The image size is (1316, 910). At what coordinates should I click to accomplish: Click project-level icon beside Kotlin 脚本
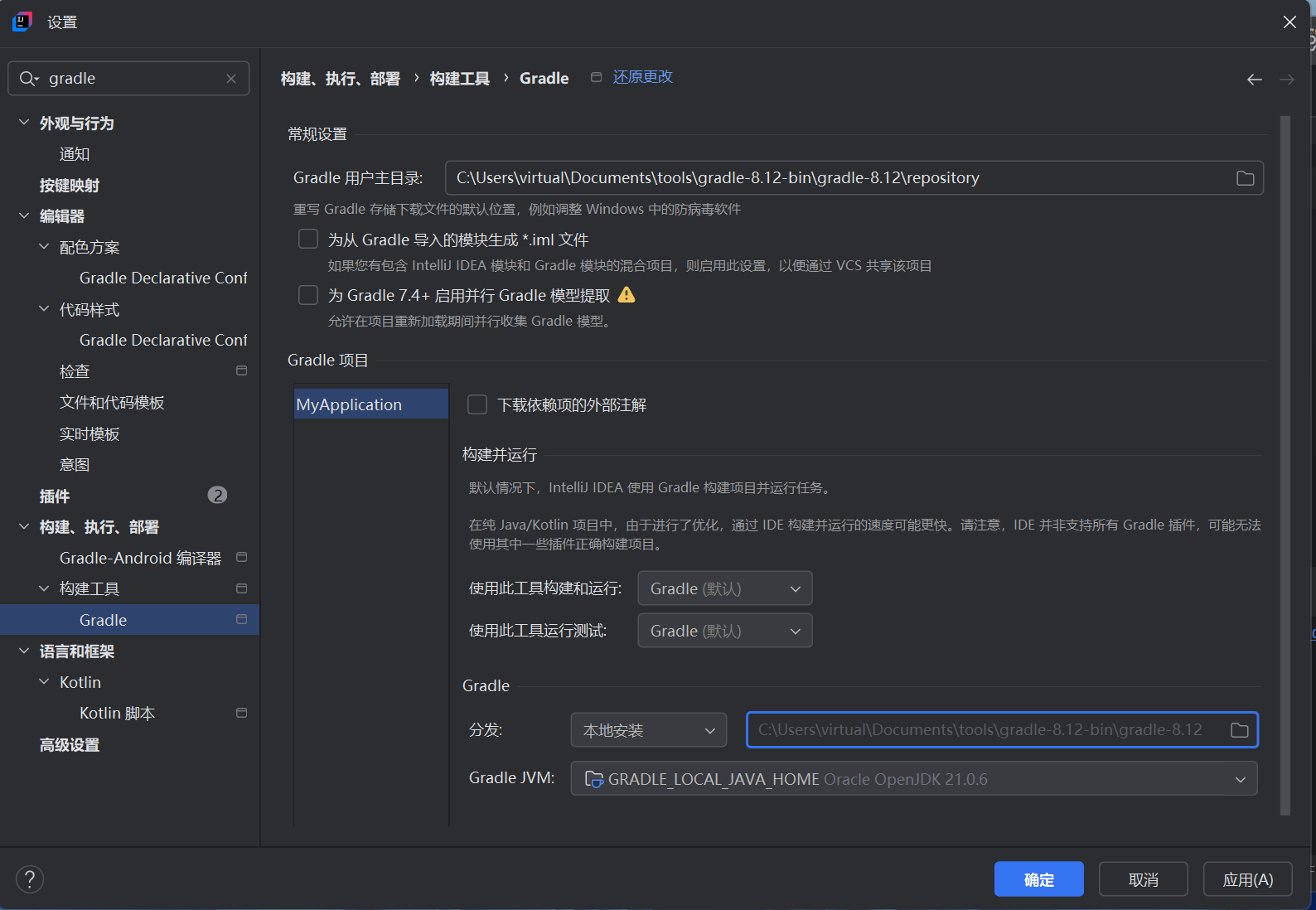[x=242, y=713]
